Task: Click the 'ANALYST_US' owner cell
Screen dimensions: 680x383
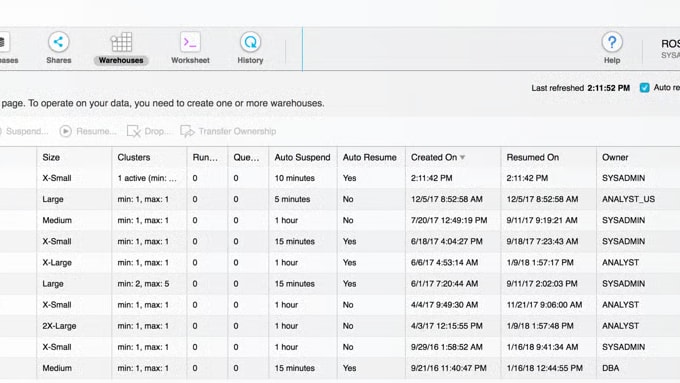Action: [628, 200]
